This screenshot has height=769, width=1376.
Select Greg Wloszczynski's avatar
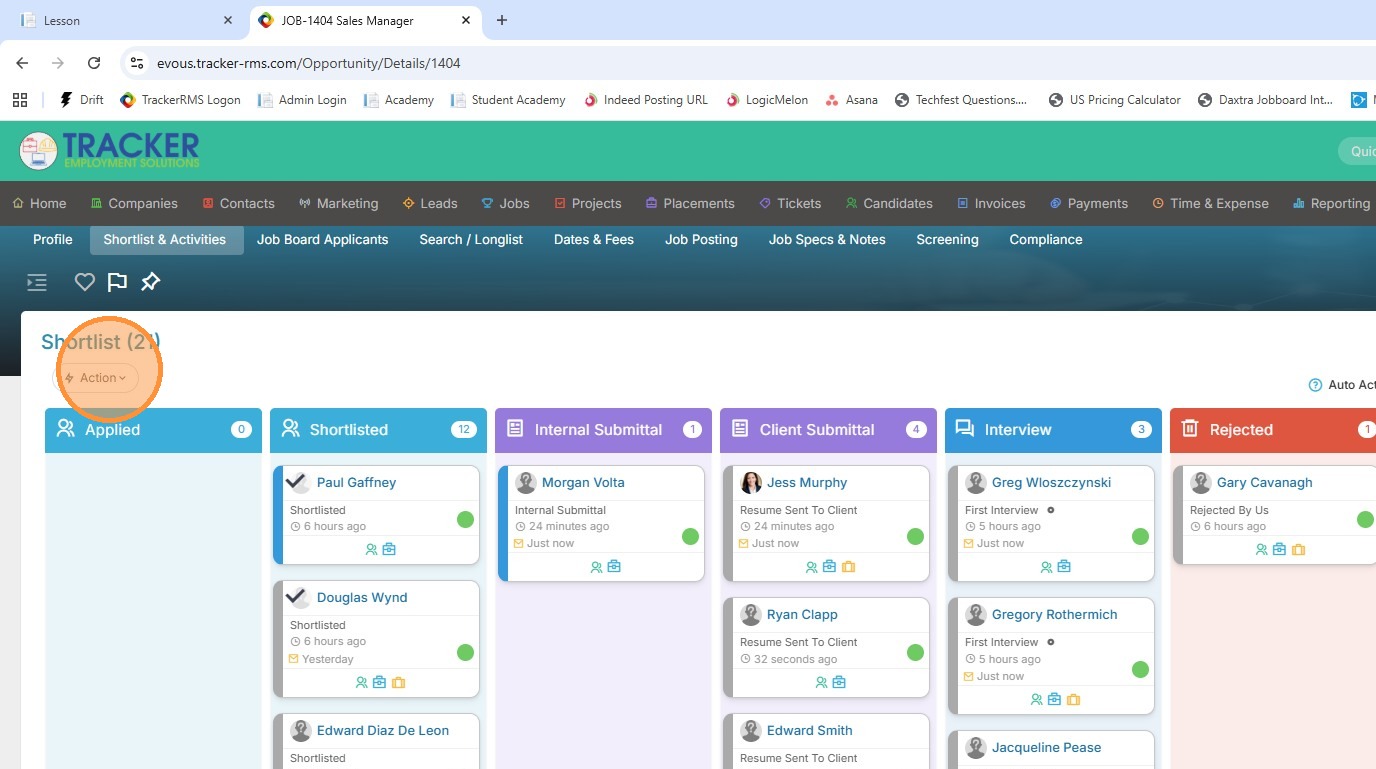[976, 483]
